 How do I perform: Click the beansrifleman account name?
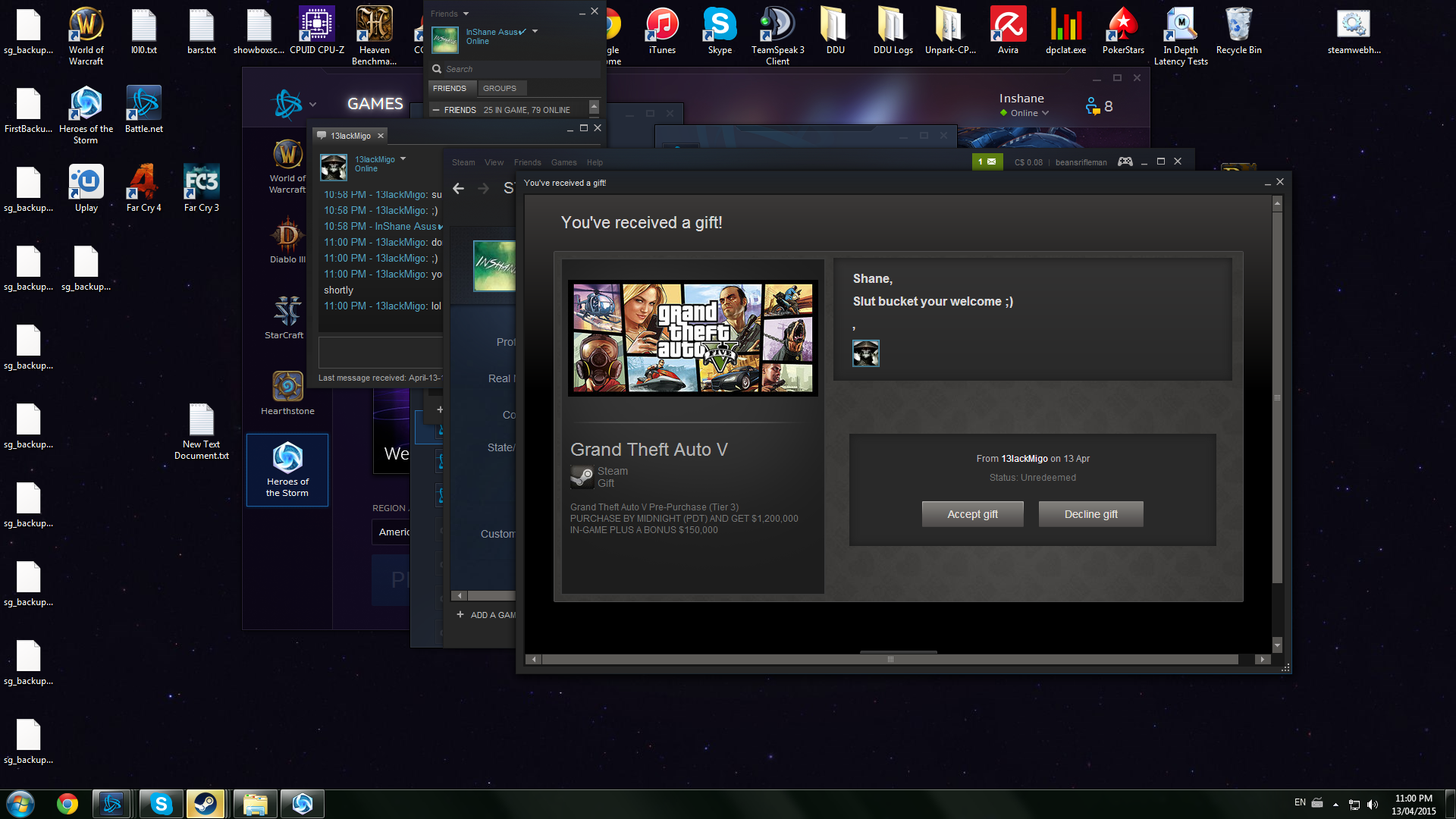1081,162
